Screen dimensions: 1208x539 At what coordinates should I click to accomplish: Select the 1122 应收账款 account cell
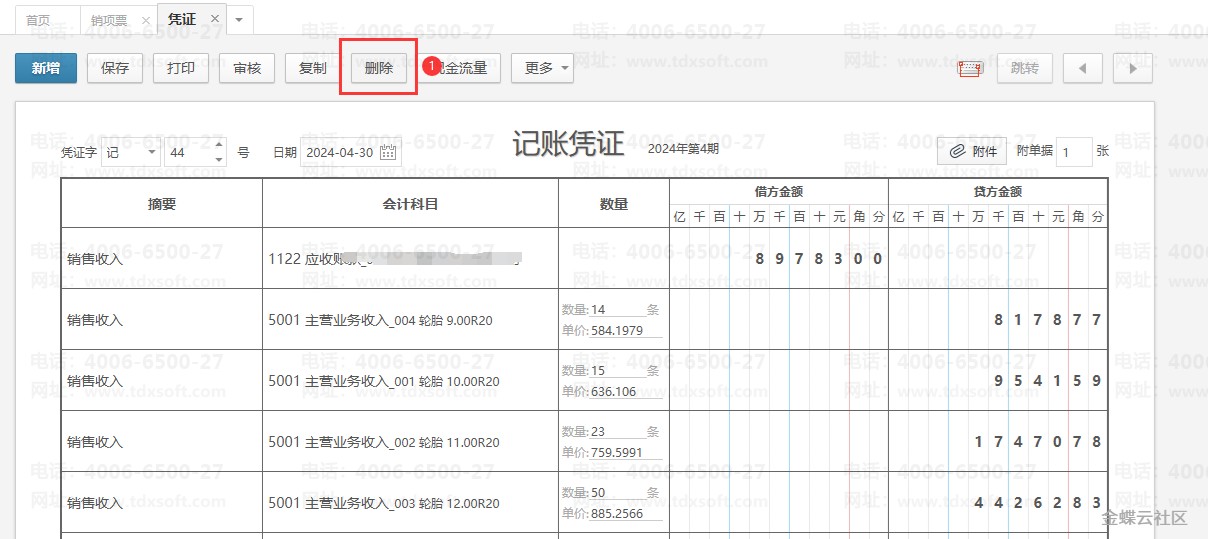pos(410,259)
